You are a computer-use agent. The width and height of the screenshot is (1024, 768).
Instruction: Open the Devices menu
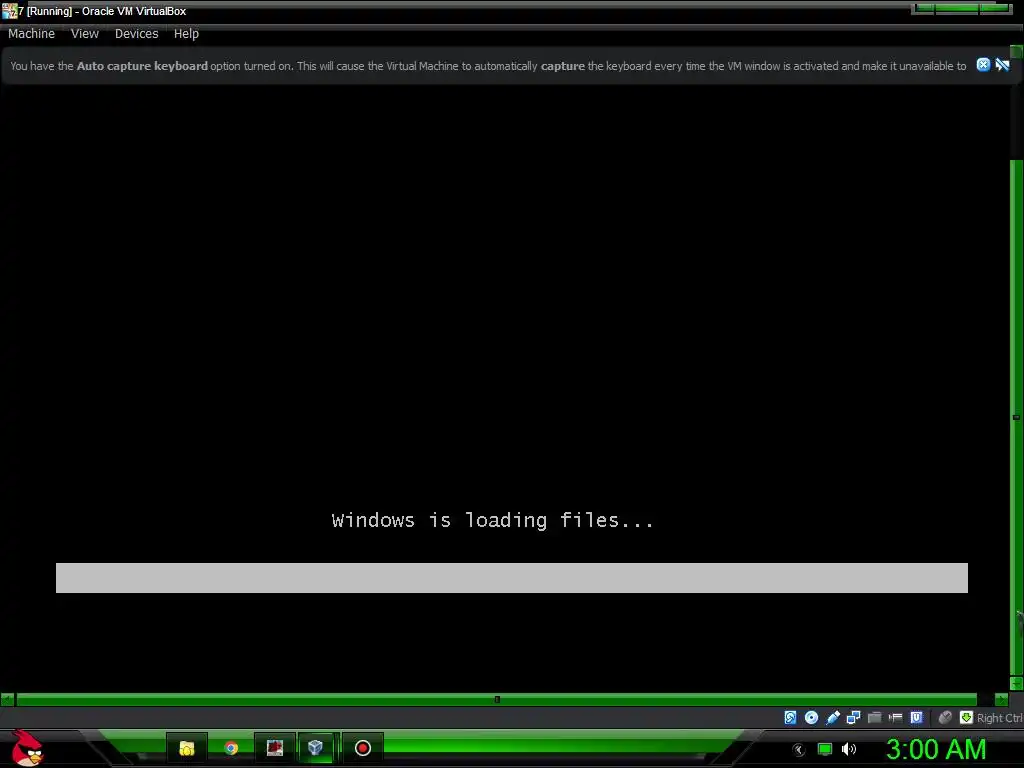pos(136,34)
